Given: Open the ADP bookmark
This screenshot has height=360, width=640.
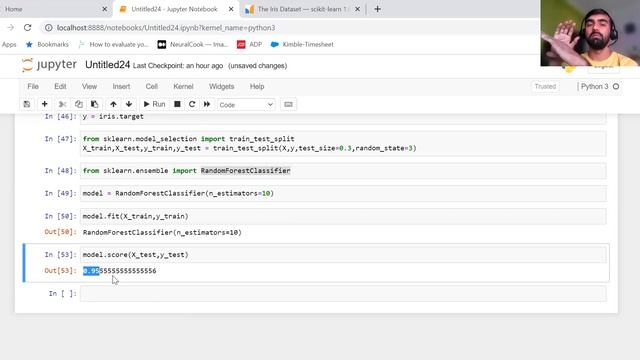Looking at the screenshot, I should tap(249, 44).
